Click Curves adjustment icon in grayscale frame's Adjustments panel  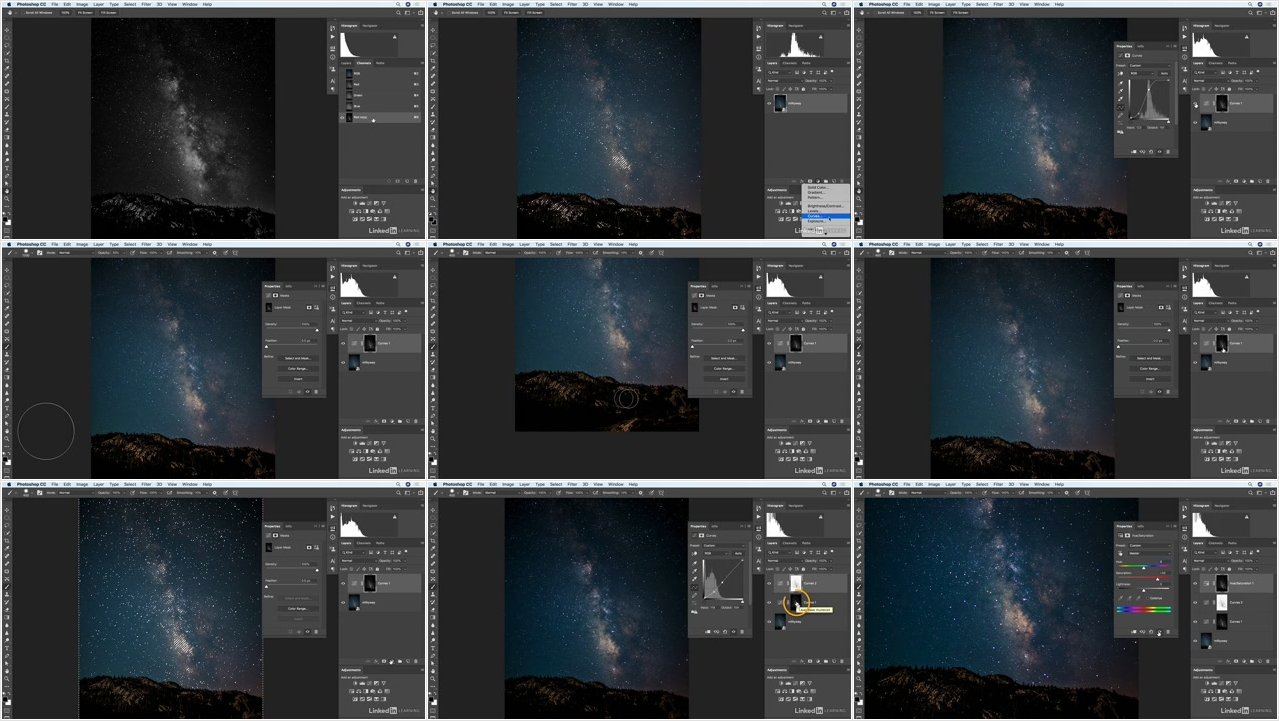pyautogui.click(x=370, y=203)
